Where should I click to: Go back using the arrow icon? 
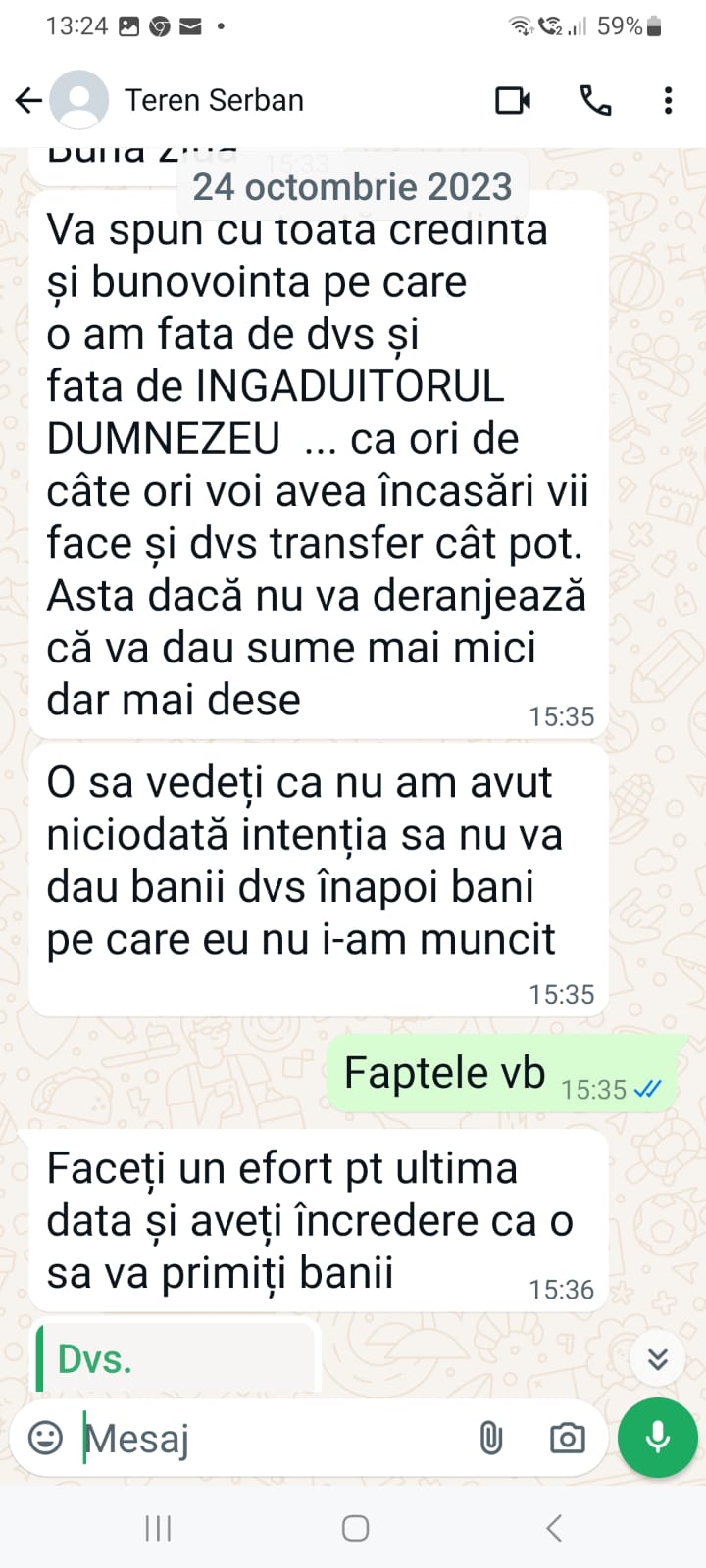coord(28,100)
